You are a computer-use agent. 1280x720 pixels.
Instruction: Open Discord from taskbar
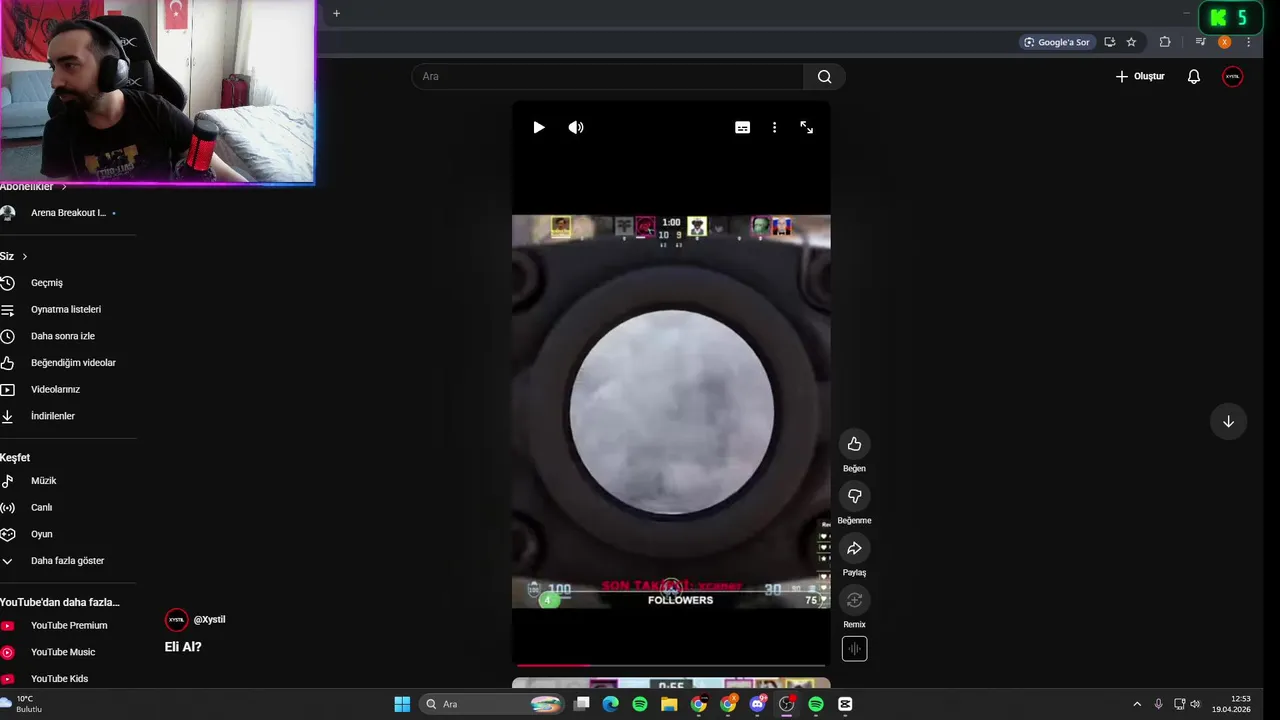click(x=757, y=704)
